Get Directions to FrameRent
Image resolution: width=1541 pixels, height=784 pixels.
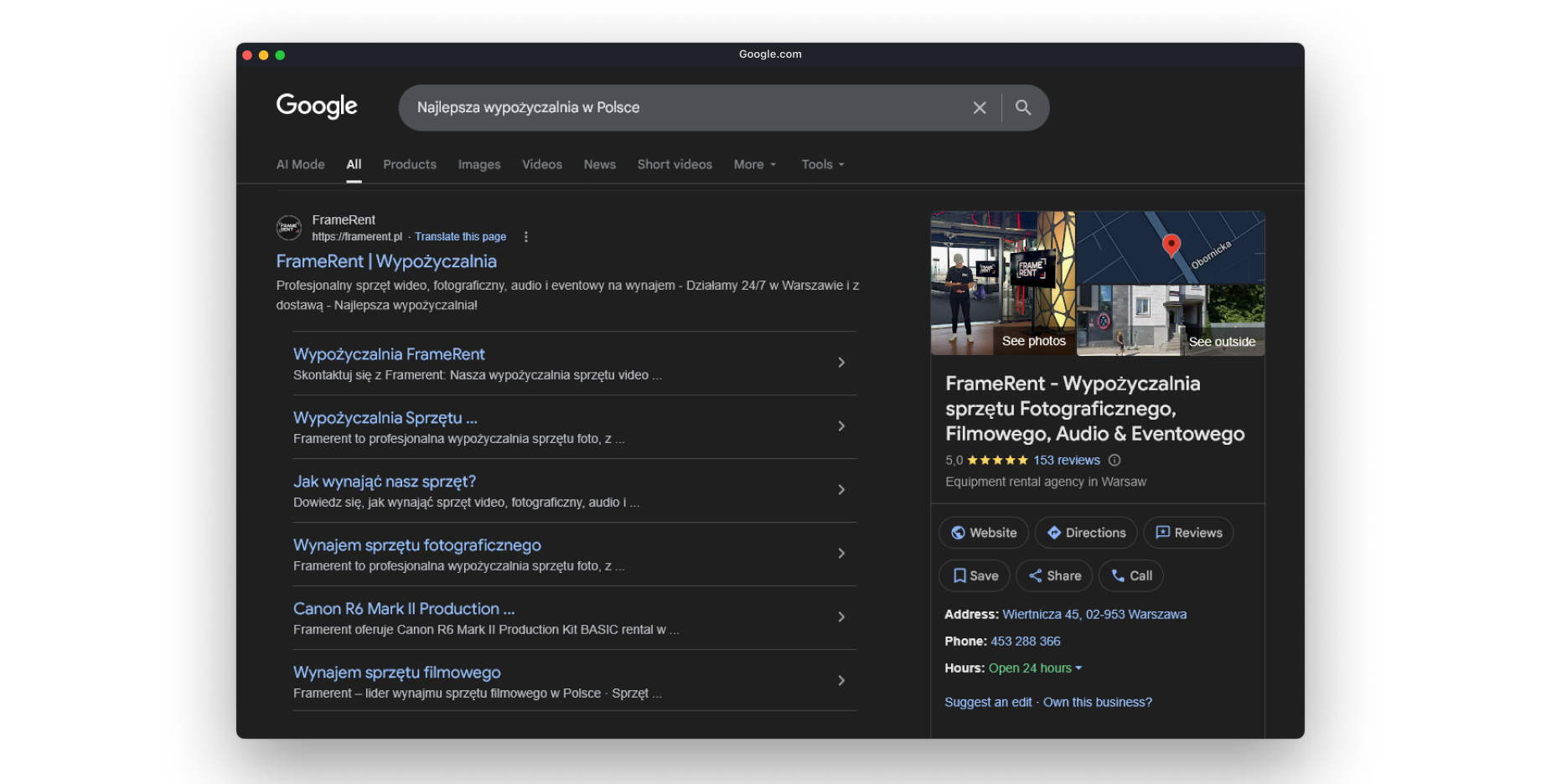[x=1086, y=533]
